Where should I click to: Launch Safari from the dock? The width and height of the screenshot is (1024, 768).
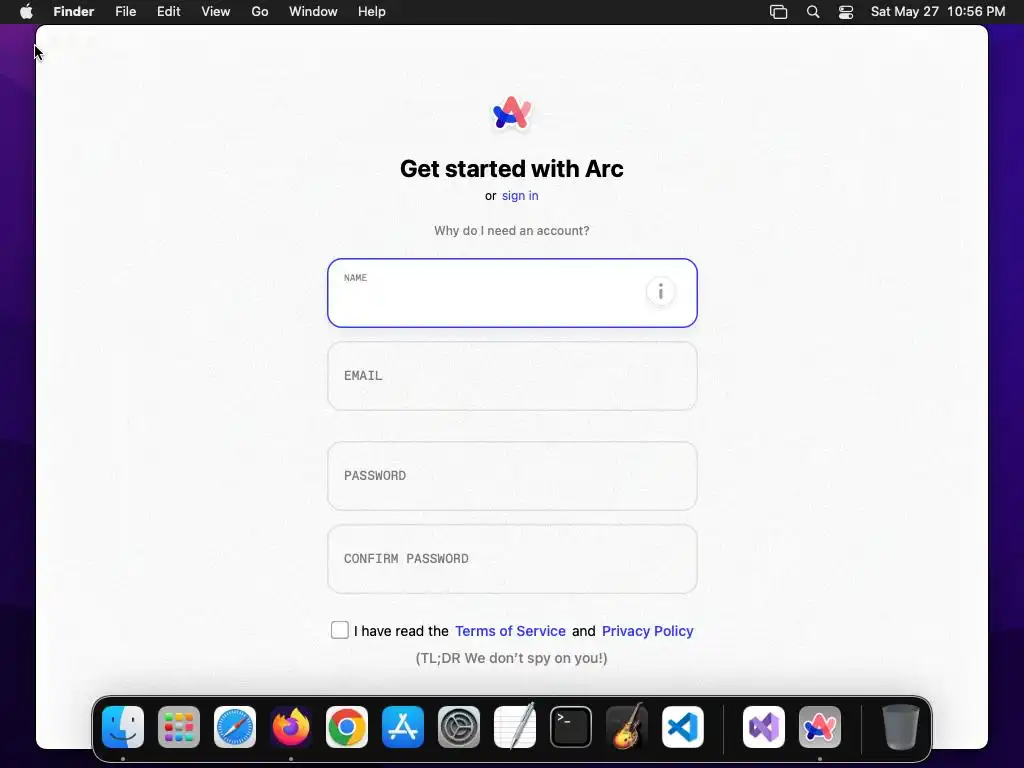click(x=235, y=727)
